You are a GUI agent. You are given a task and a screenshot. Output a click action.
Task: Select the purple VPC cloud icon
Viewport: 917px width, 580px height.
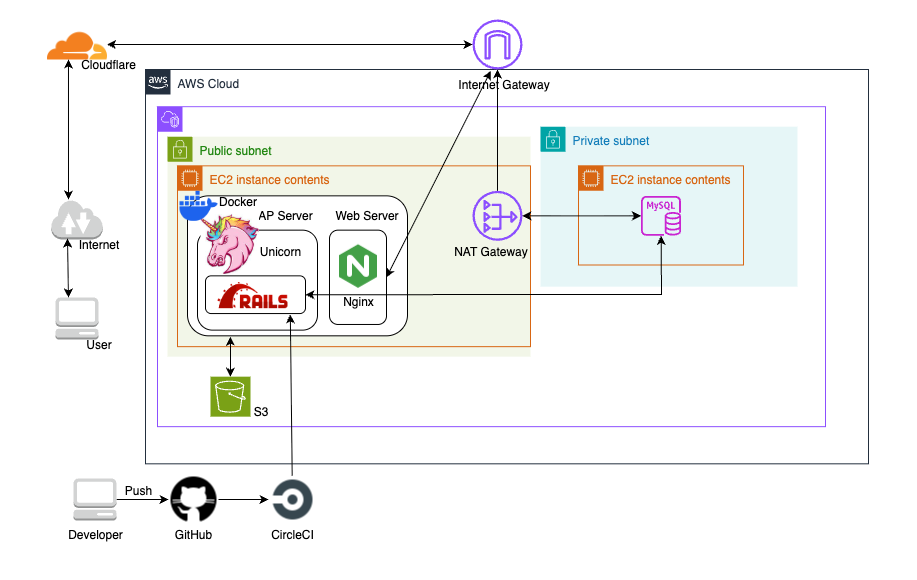(x=169, y=119)
